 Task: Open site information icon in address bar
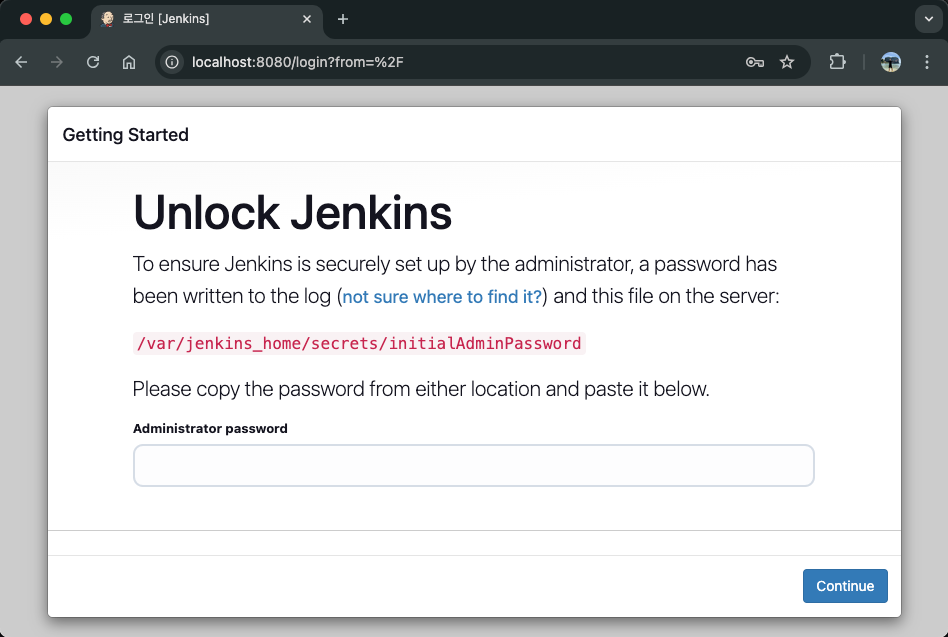coord(172,62)
